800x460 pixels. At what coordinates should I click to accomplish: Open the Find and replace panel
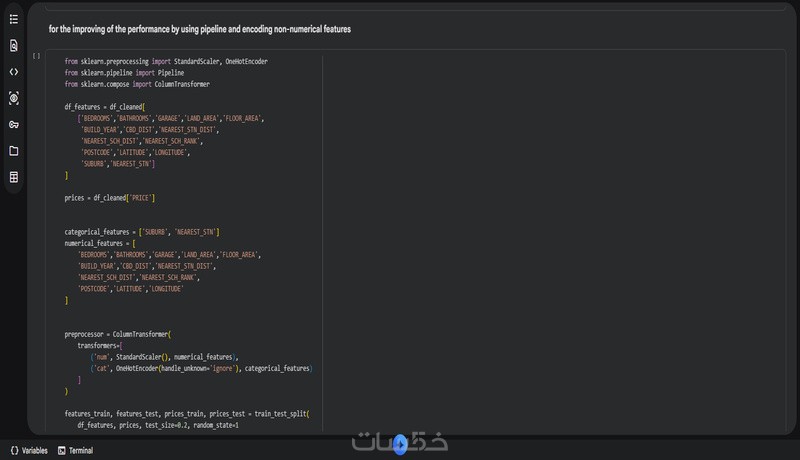(x=14, y=45)
